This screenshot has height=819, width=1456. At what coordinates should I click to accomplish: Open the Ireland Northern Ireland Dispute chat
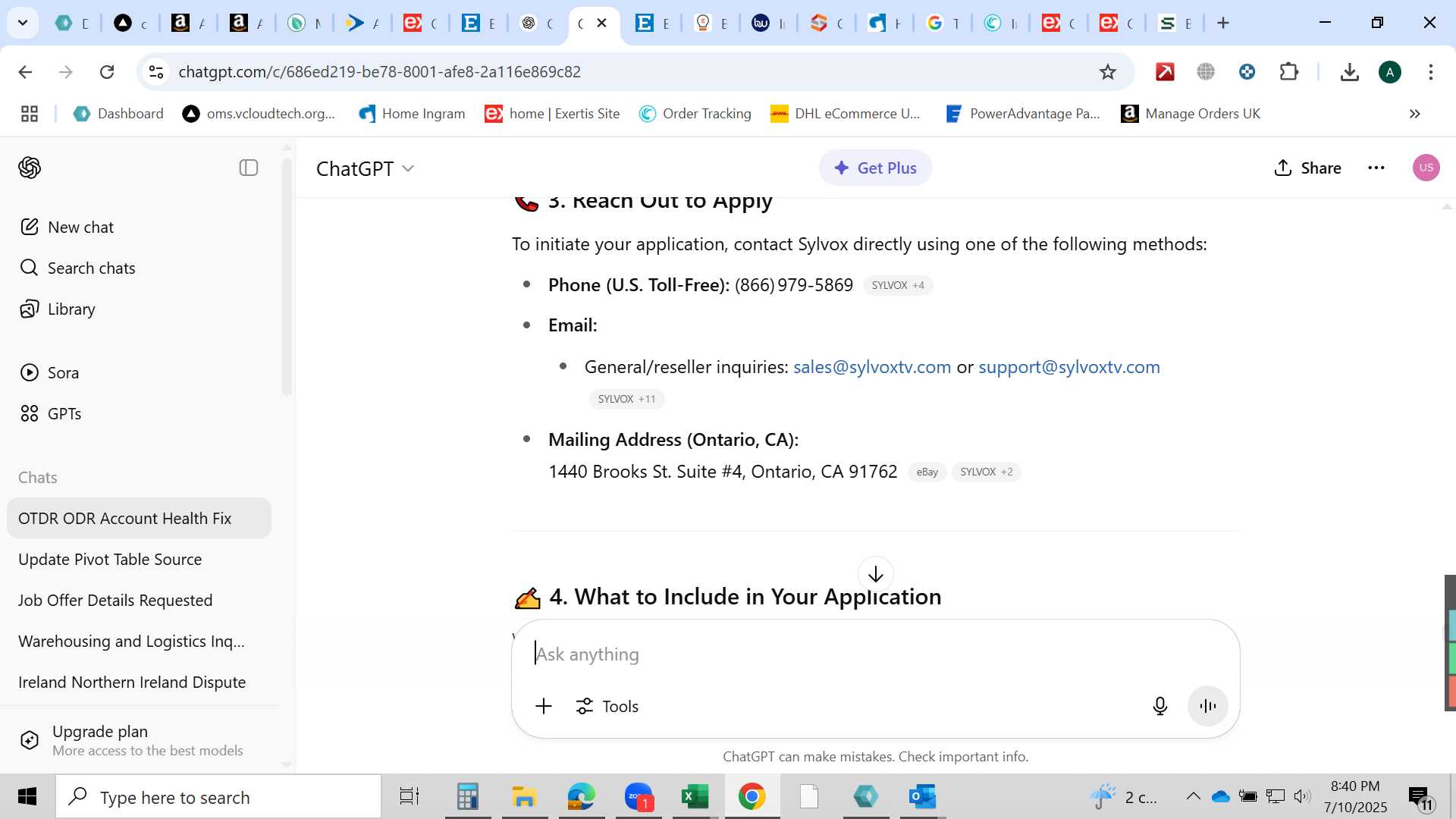coord(139,682)
